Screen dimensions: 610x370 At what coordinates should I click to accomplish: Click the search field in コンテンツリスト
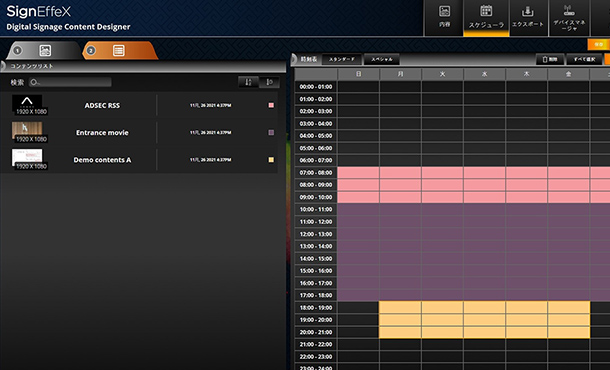pos(70,82)
